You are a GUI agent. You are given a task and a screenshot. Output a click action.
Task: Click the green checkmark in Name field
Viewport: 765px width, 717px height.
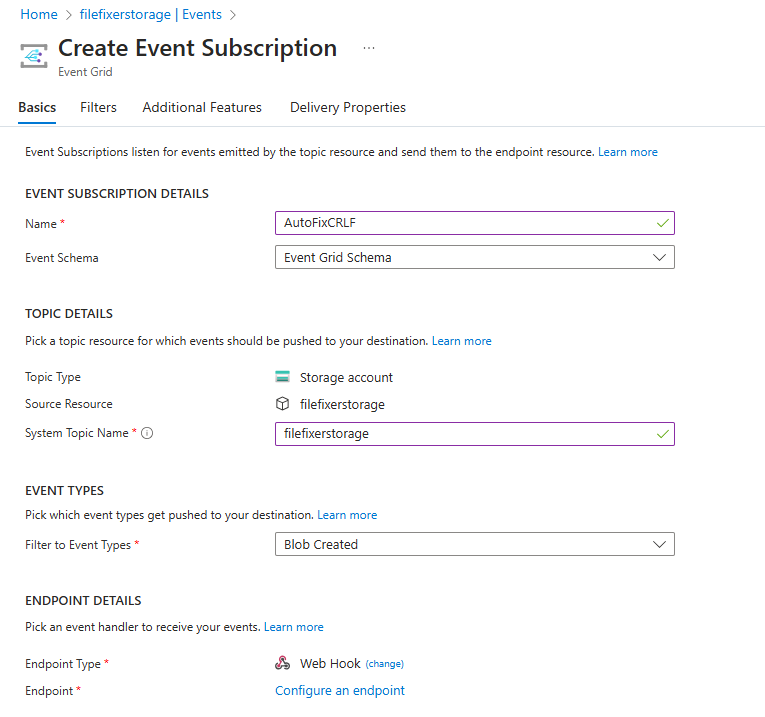[x=663, y=223]
